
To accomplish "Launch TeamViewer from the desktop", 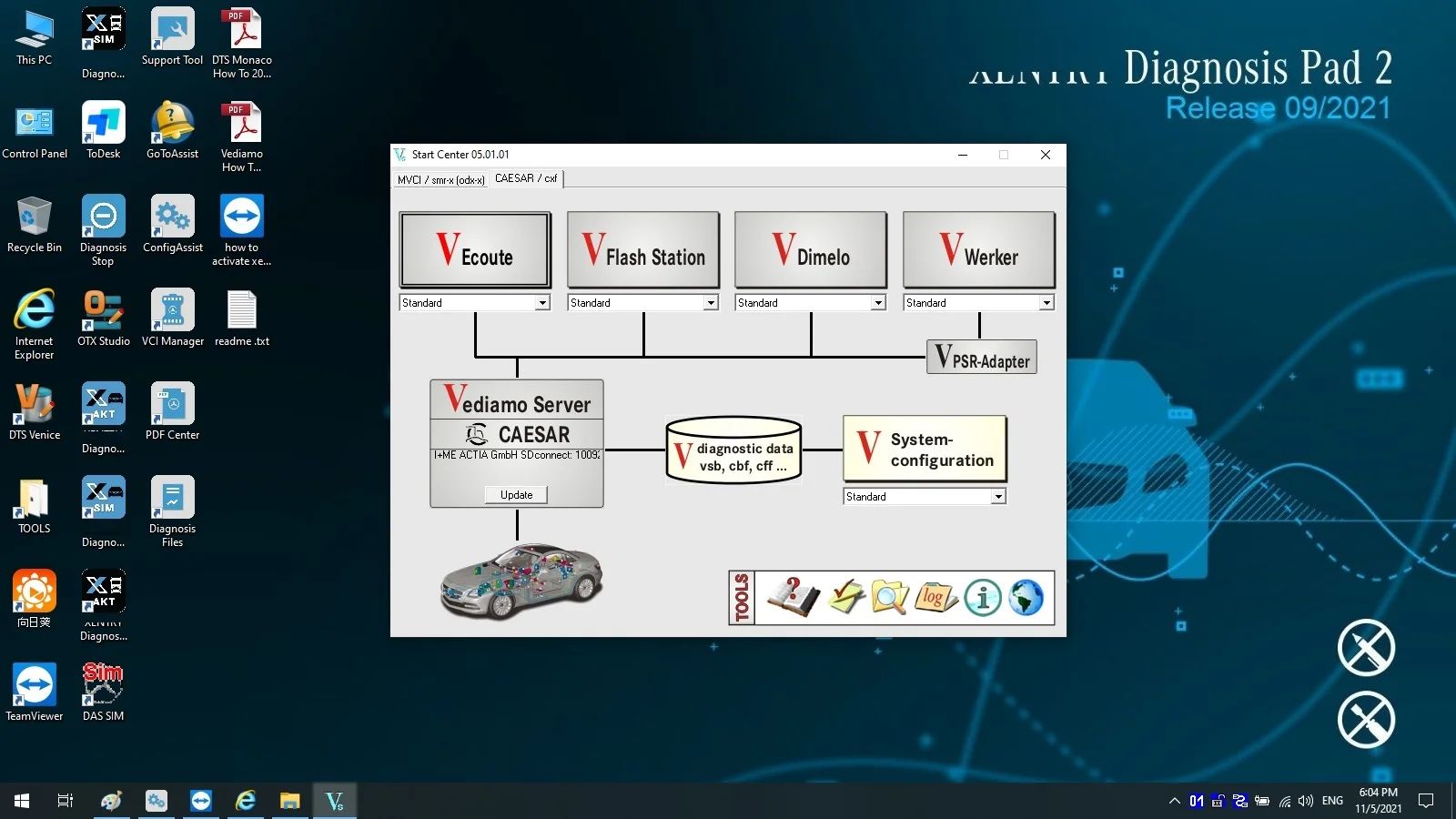I will click(x=35, y=692).
